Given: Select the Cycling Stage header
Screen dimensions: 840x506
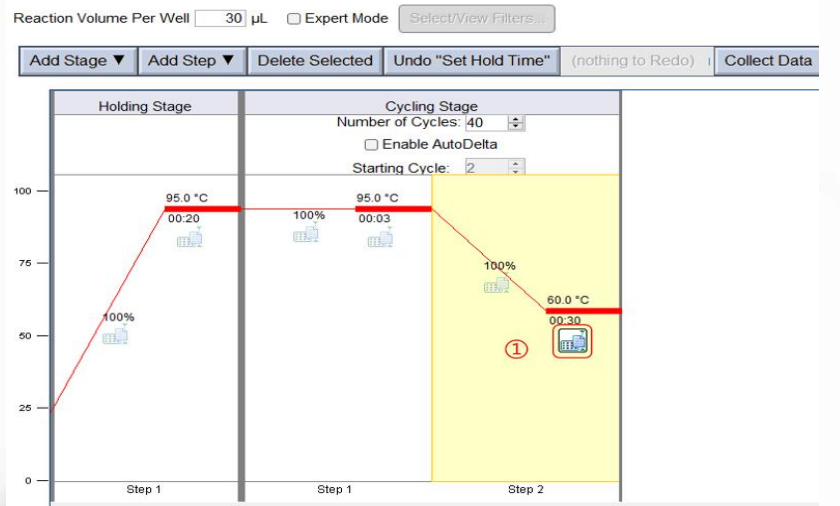Looking at the screenshot, I should (431, 106).
